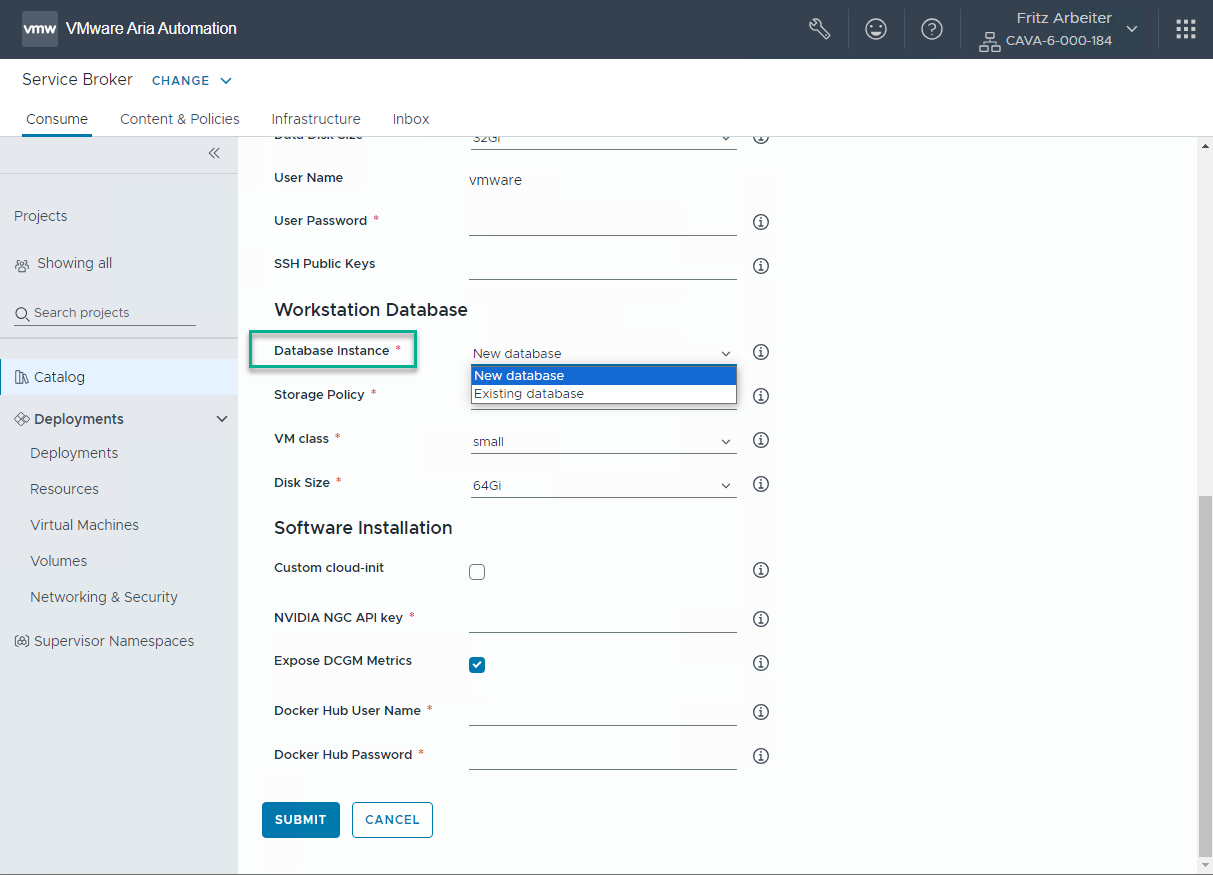Click the Showing all people icon
The image size is (1213, 875).
point(22,265)
